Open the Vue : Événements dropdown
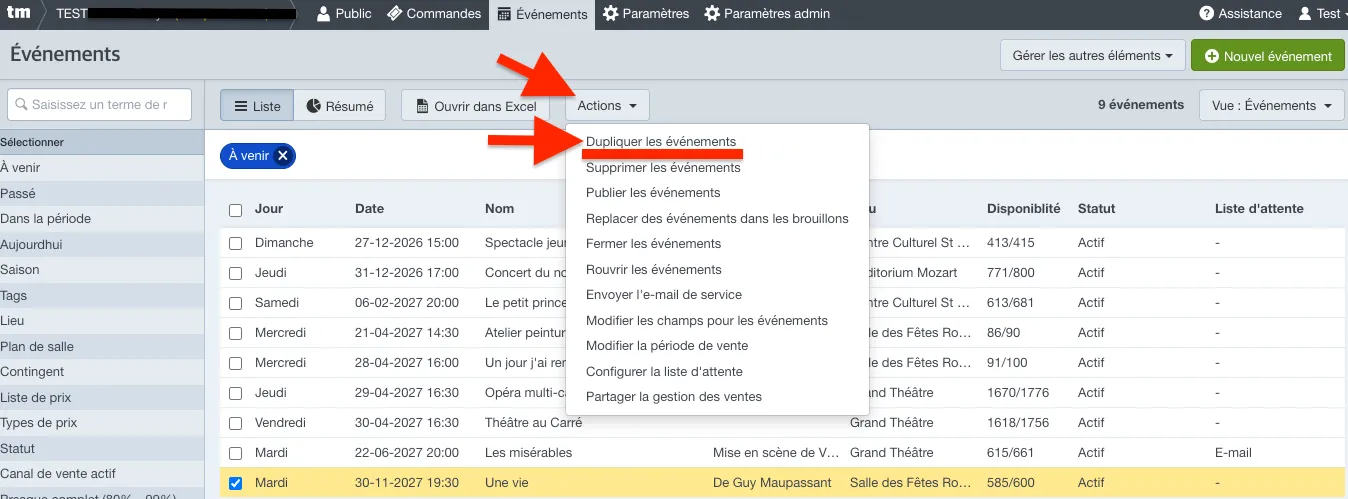The width and height of the screenshot is (1348, 499). [1272, 106]
